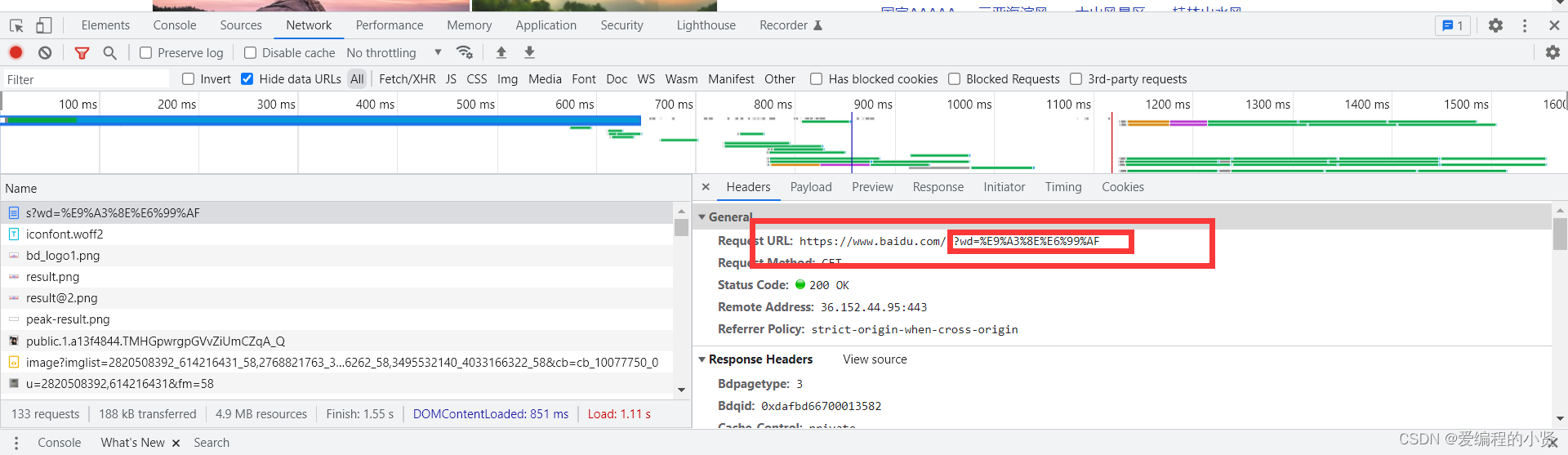Close the request details pane
1568x455 pixels.
point(706,187)
